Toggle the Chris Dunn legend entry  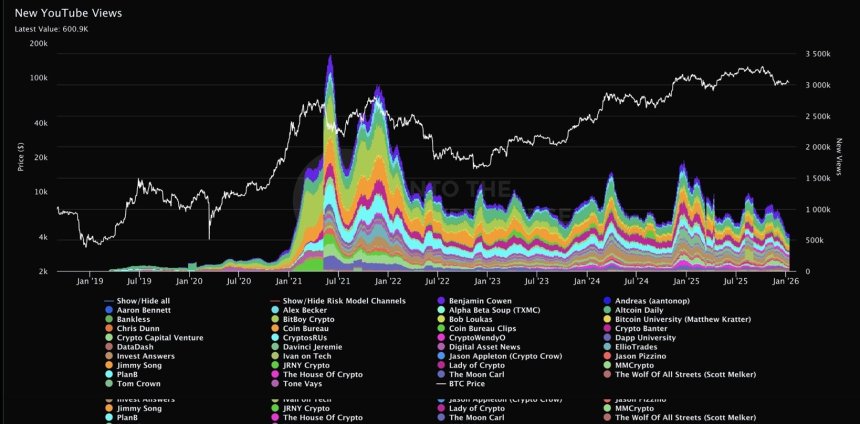[132, 329]
